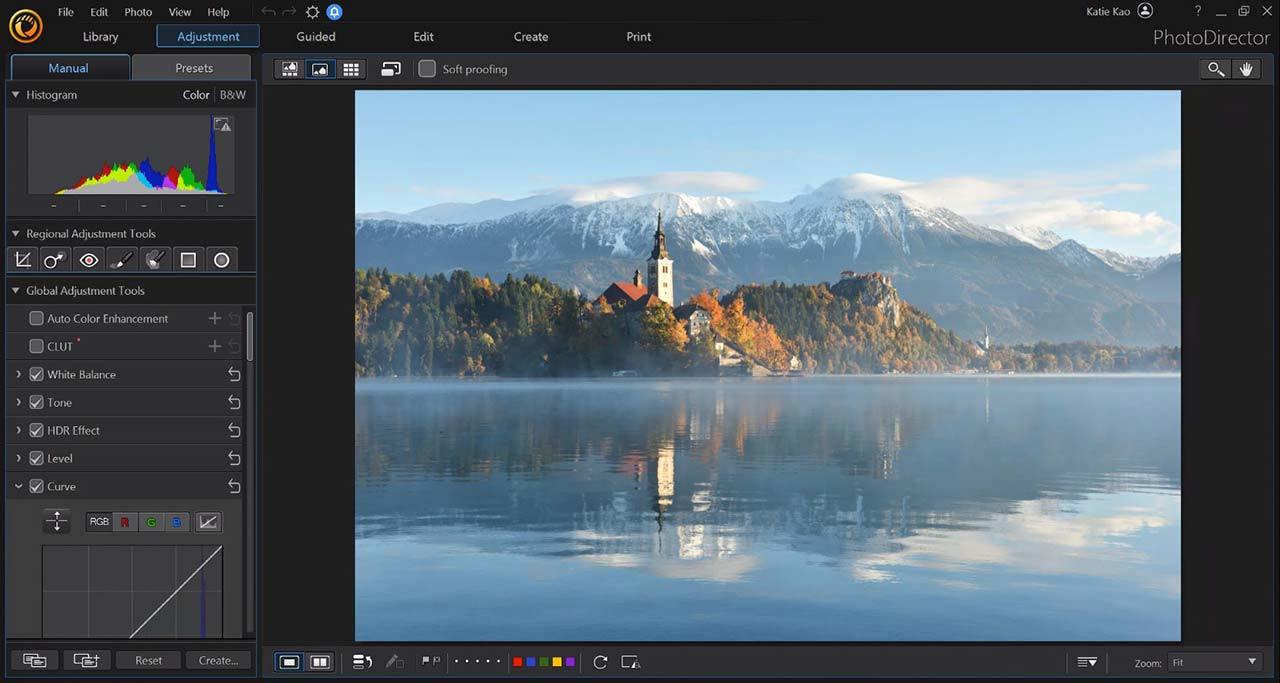1280x683 pixels.
Task: Expand the Tone adjustment section
Action: (18, 402)
